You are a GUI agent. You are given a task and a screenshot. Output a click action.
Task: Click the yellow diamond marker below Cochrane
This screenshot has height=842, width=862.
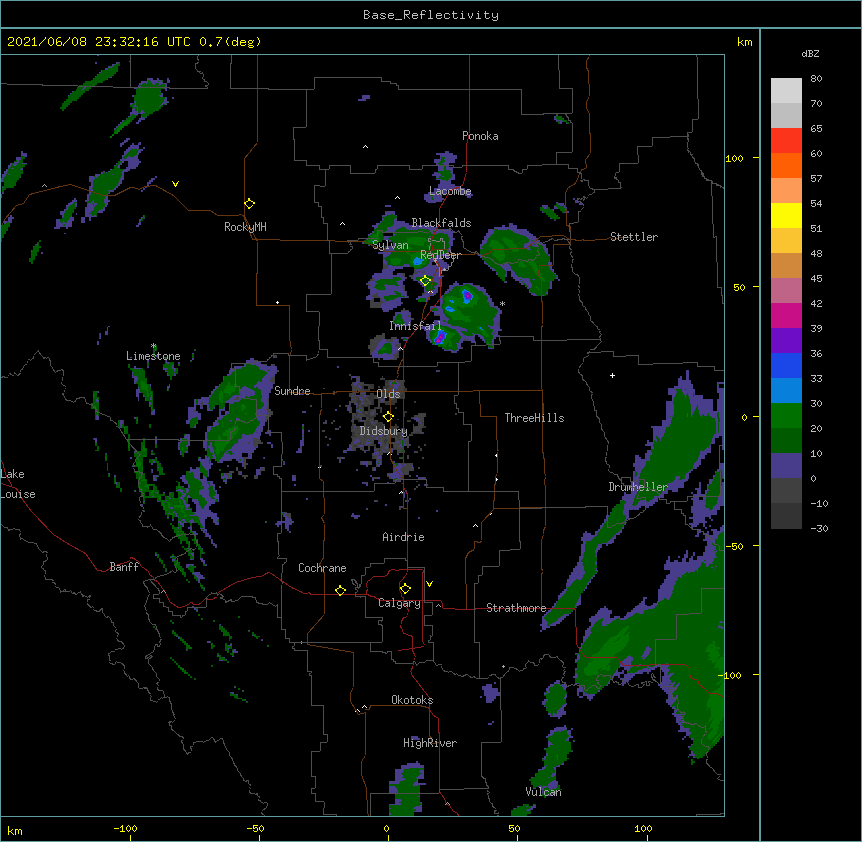[x=340, y=590]
